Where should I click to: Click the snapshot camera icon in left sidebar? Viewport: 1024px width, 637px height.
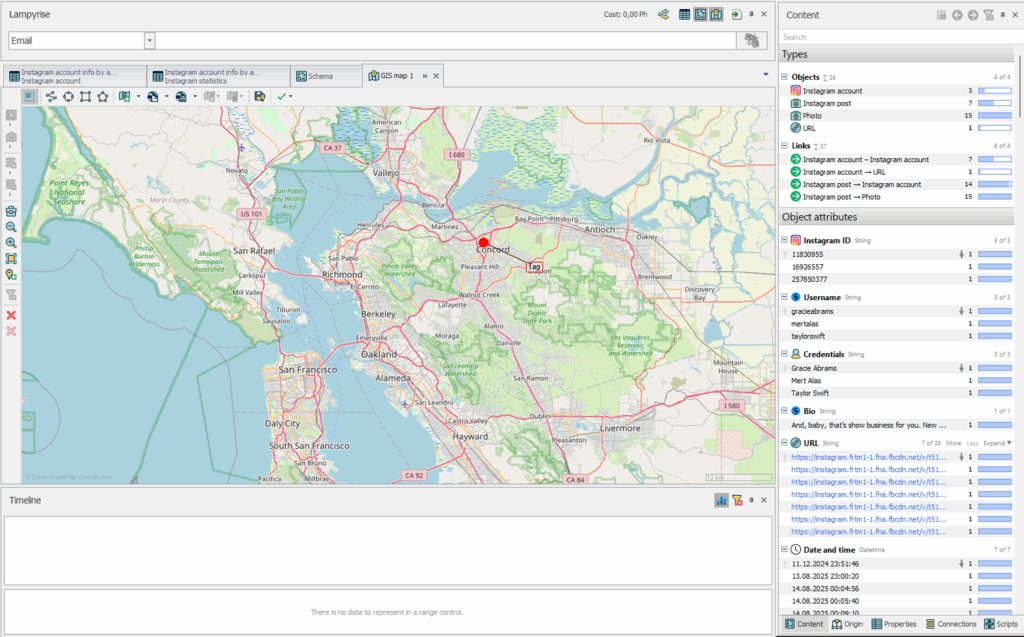(11, 212)
